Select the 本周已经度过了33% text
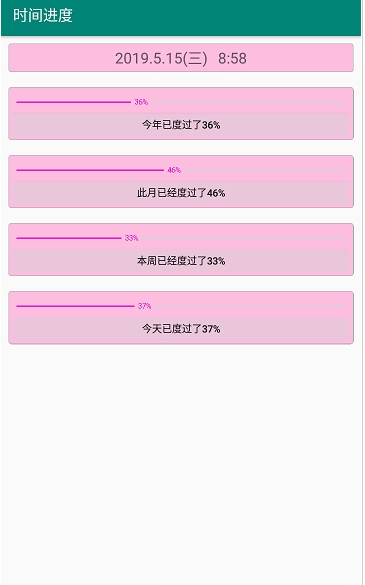This screenshot has height=585, width=365. coord(181,261)
